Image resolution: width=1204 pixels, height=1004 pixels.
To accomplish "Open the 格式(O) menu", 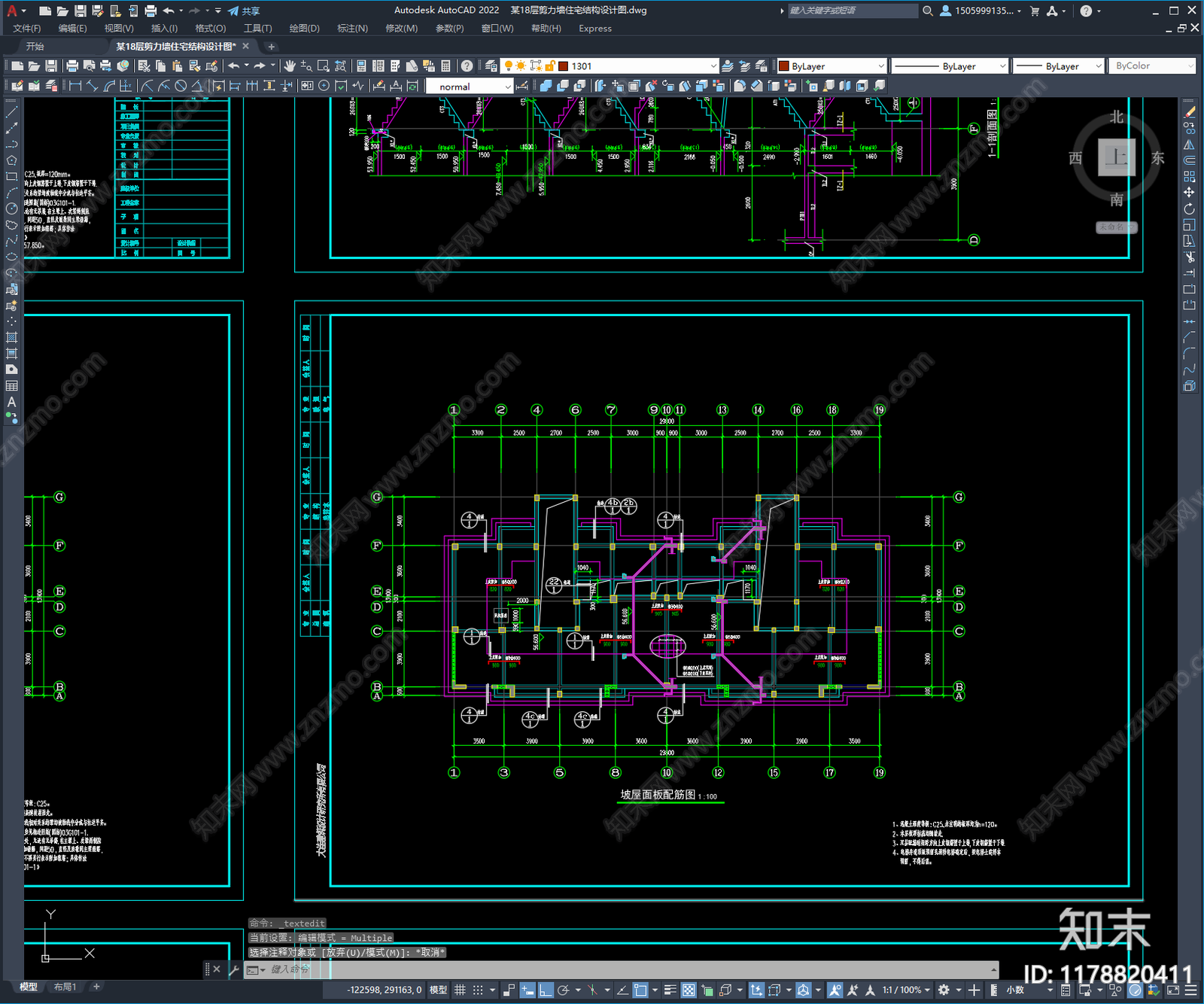I will (x=210, y=28).
